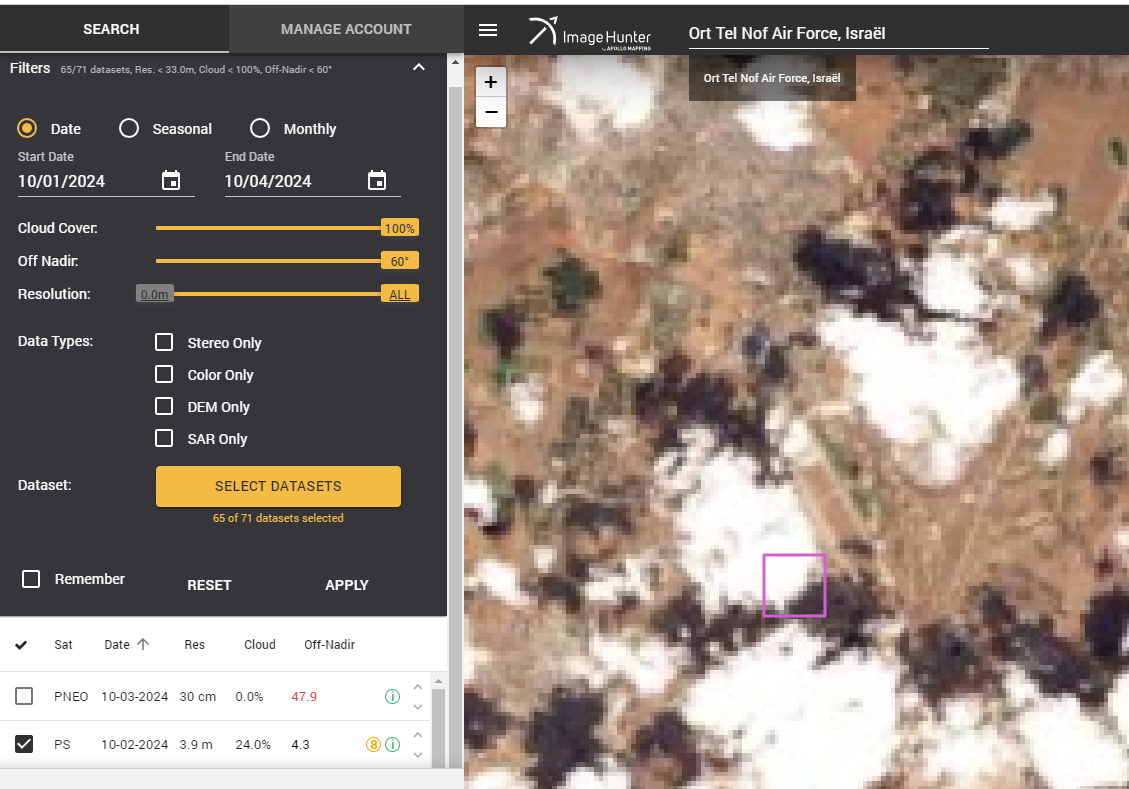The image size is (1129, 789).
Task: Click the Off Nadir slider handle
Action: click(400, 261)
